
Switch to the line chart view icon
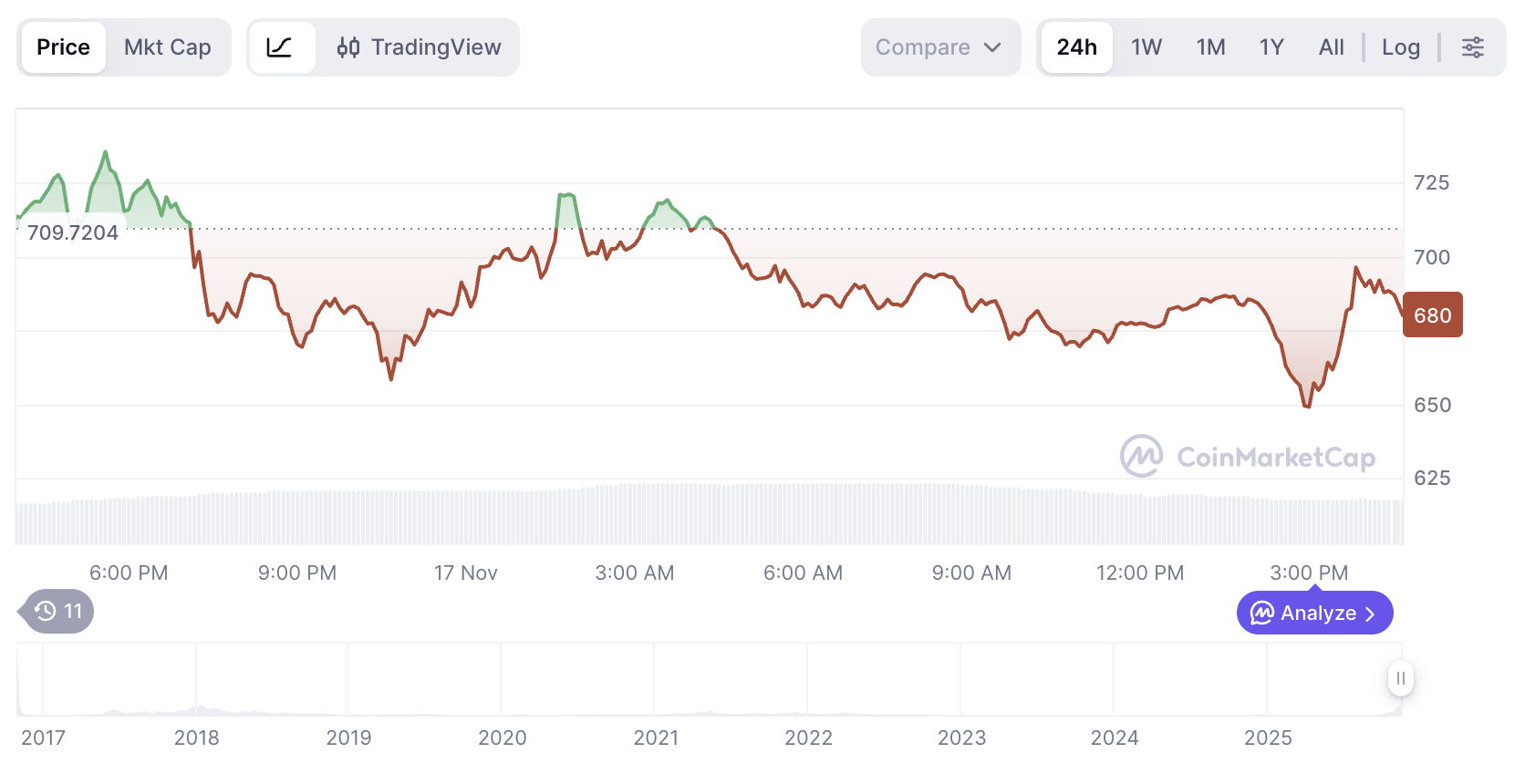(280, 47)
